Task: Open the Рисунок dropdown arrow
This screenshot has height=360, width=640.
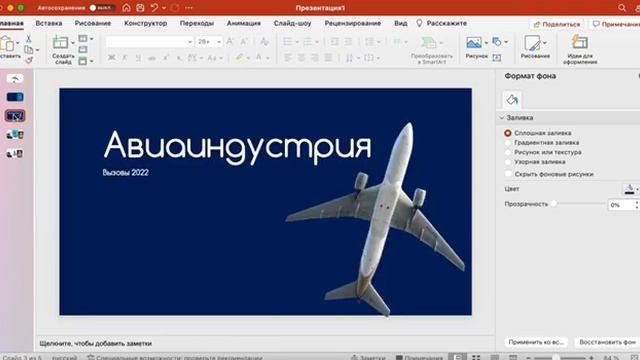Action: click(486, 42)
